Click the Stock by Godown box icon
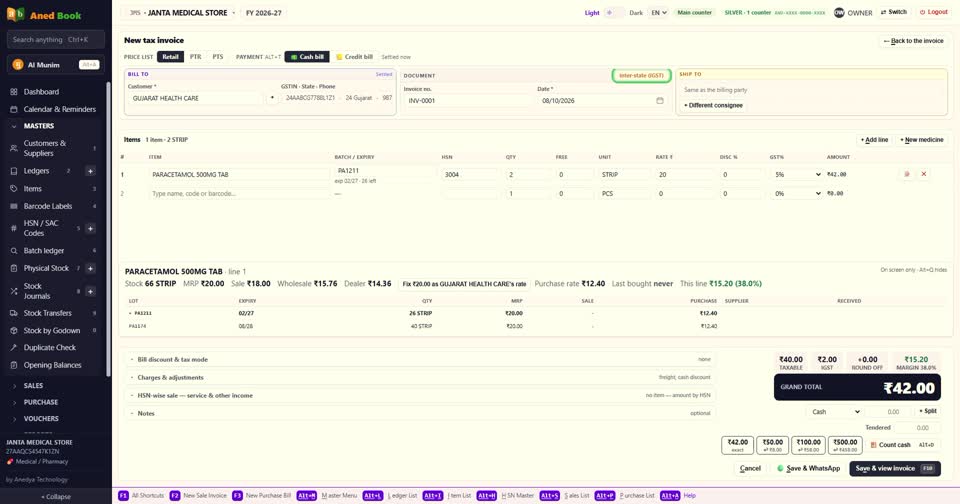Screen dimensions: 960x504 [13, 331]
